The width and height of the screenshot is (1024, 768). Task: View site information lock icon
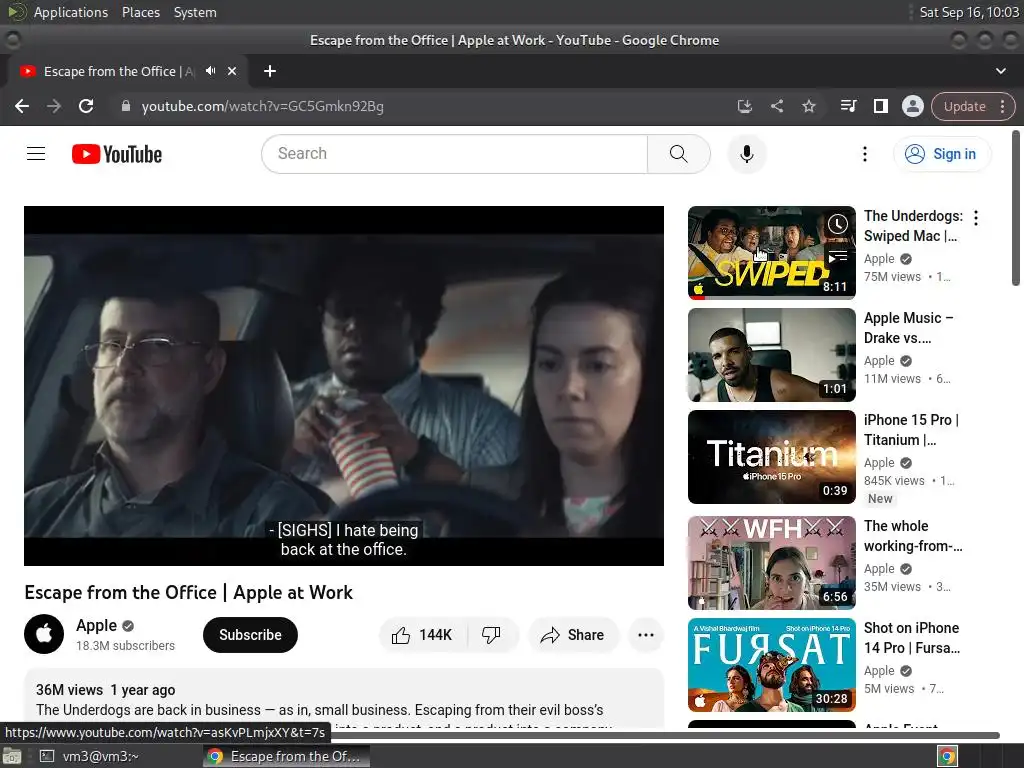click(x=126, y=106)
